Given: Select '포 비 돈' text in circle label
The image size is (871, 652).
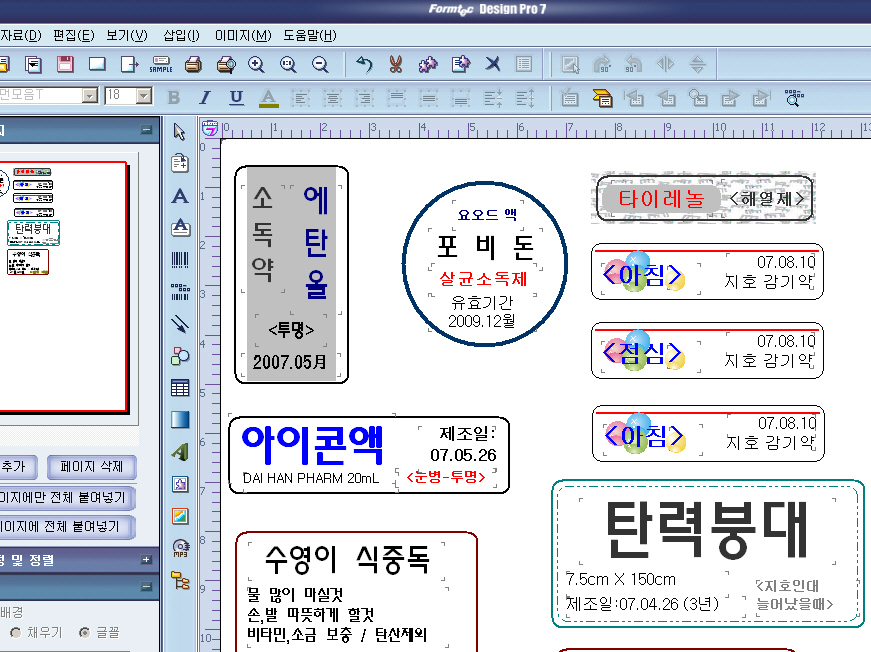Looking at the screenshot, I should pos(485,247).
